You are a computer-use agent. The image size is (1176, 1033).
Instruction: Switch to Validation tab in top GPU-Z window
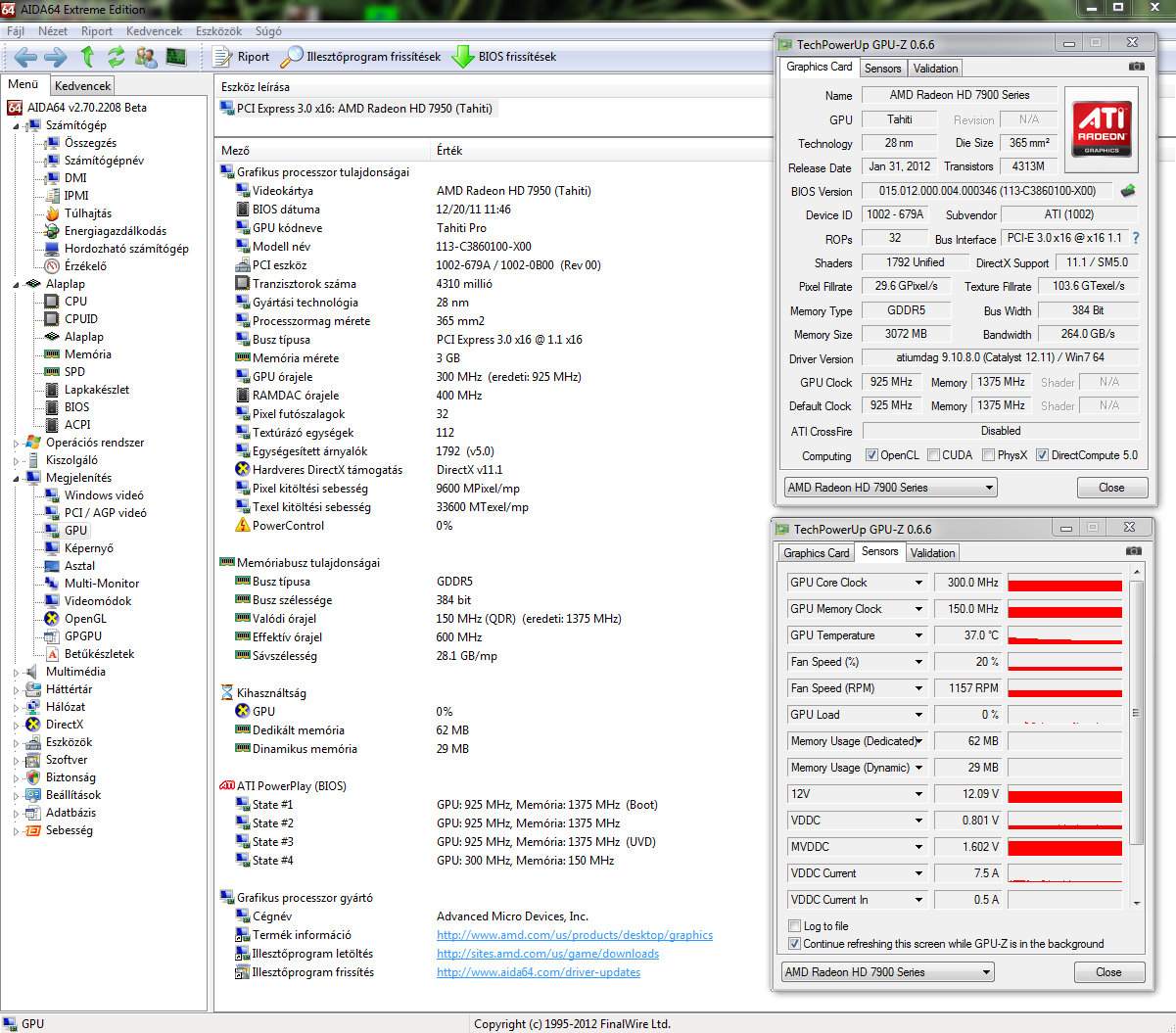[935, 69]
